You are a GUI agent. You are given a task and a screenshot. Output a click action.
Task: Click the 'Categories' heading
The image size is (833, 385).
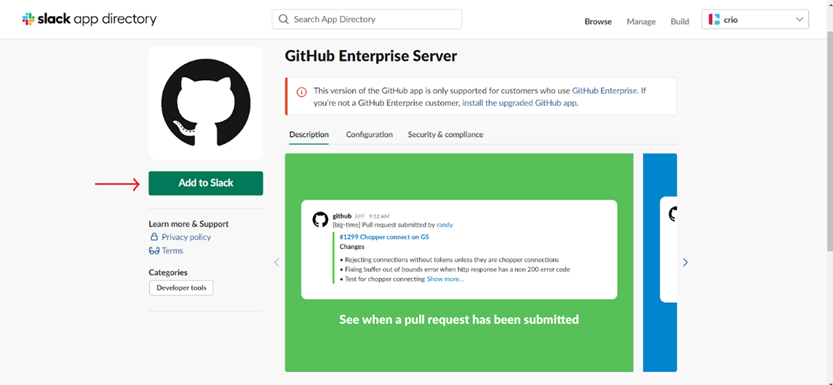[168, 272]
